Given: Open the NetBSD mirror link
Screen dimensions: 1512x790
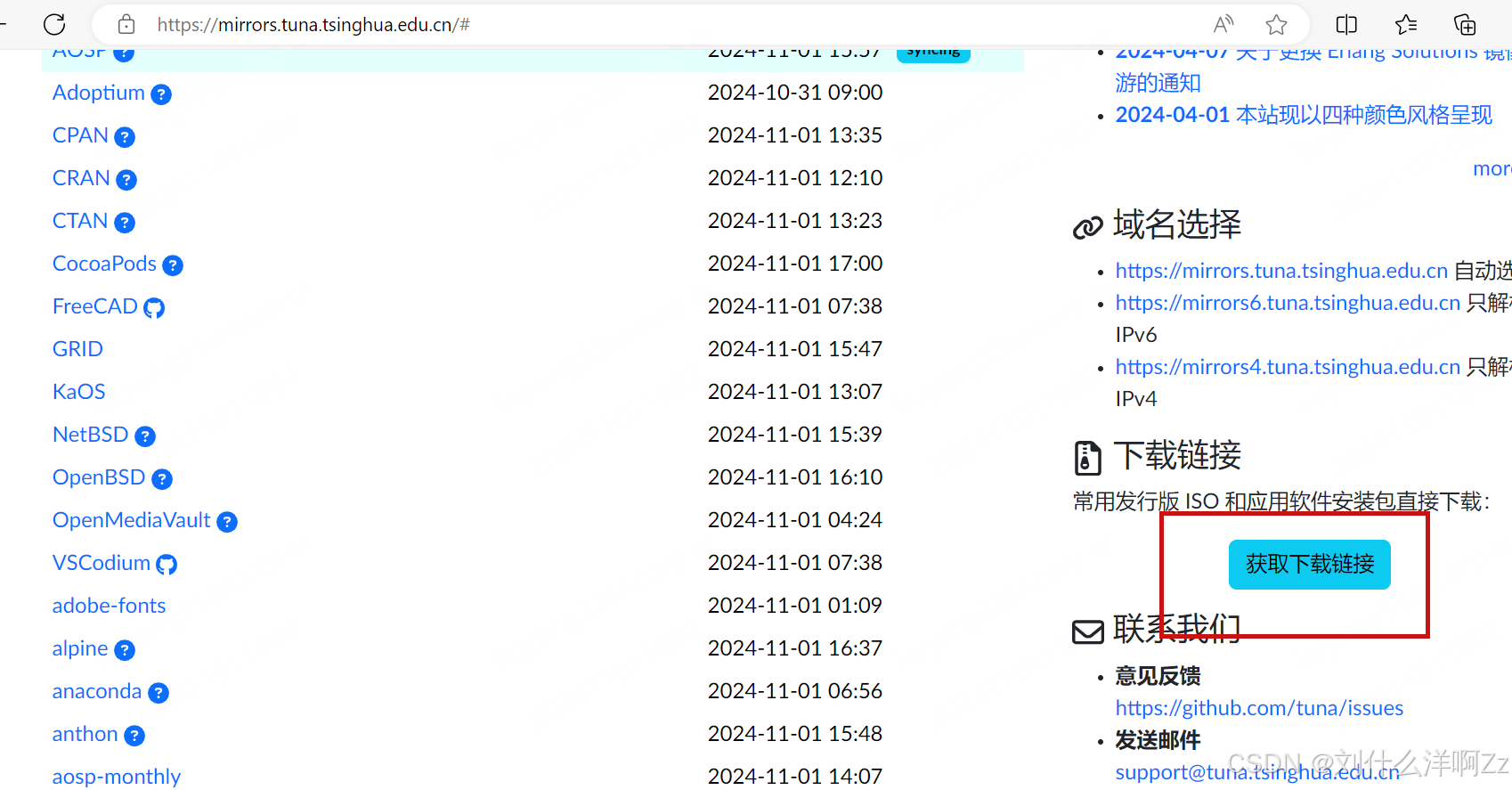Looking at the screenshot, I should pyautogui.click(x=91, y=435).
